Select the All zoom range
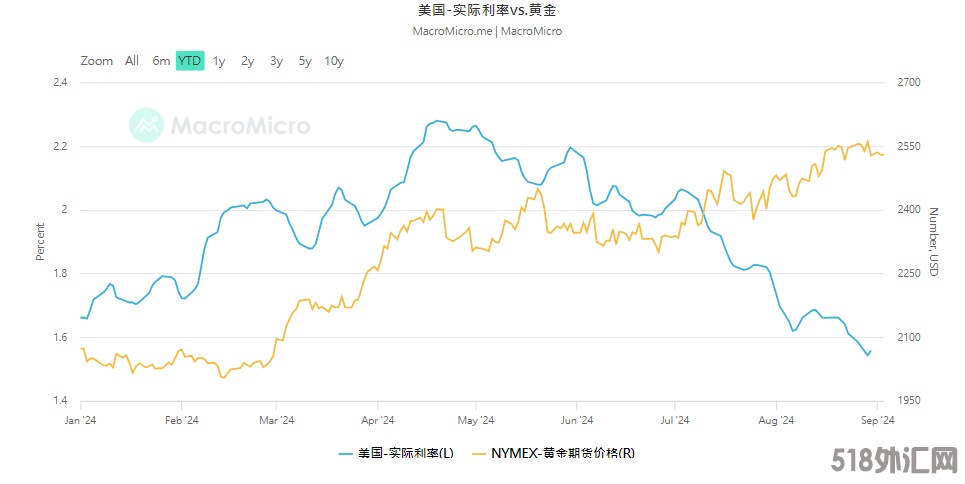 [x=132, y=61]
